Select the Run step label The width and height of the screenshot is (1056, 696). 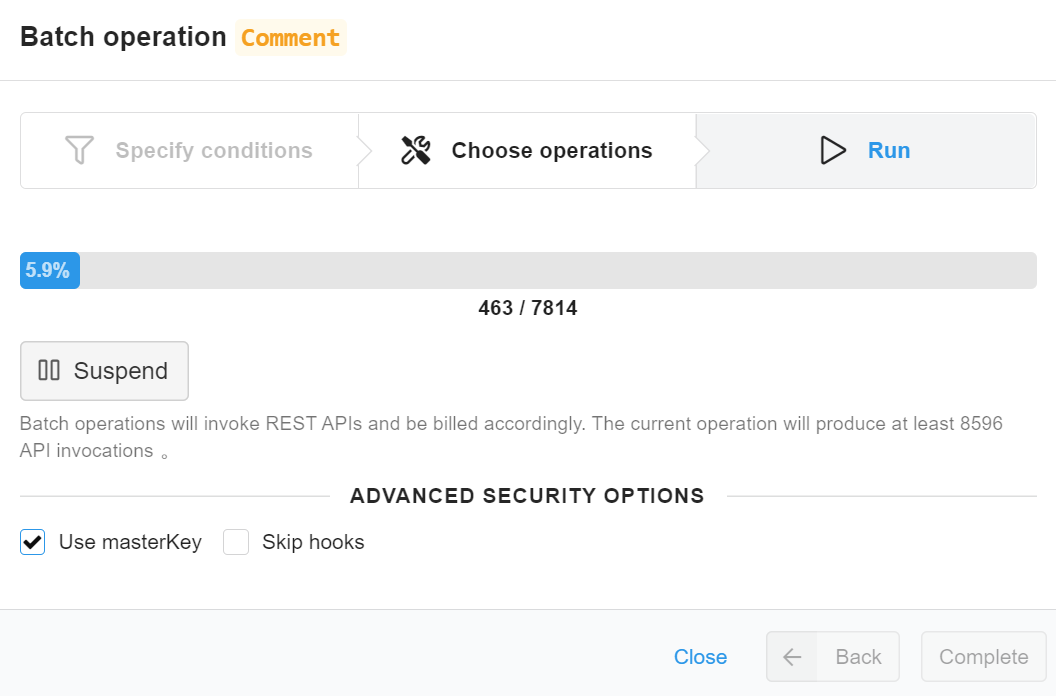[x=888, y=151]
